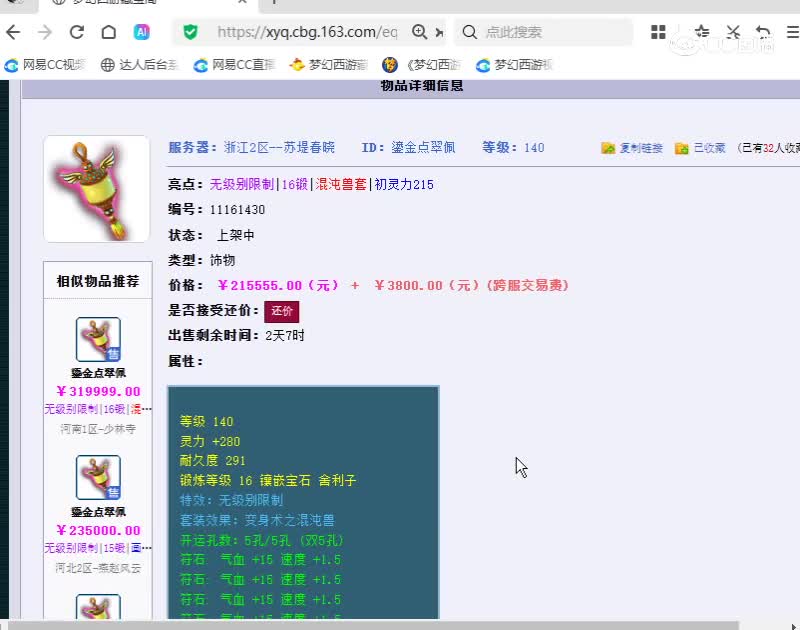800x630 pixels.
Task: Open similar item thumbnail priced ¥319999.00
Action: 98,339
